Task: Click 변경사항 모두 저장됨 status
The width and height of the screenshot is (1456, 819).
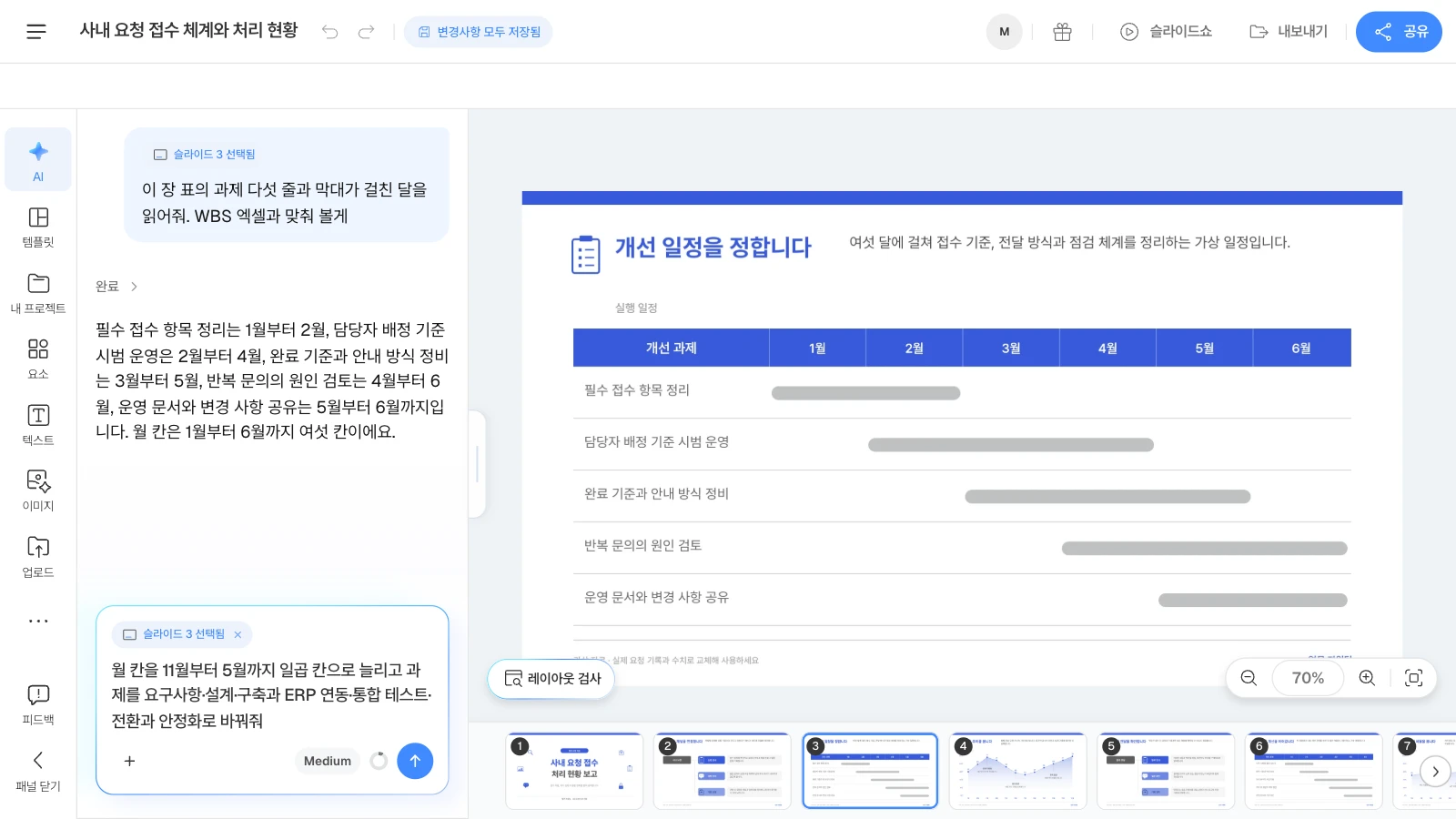Action: [x=479, y=32]
